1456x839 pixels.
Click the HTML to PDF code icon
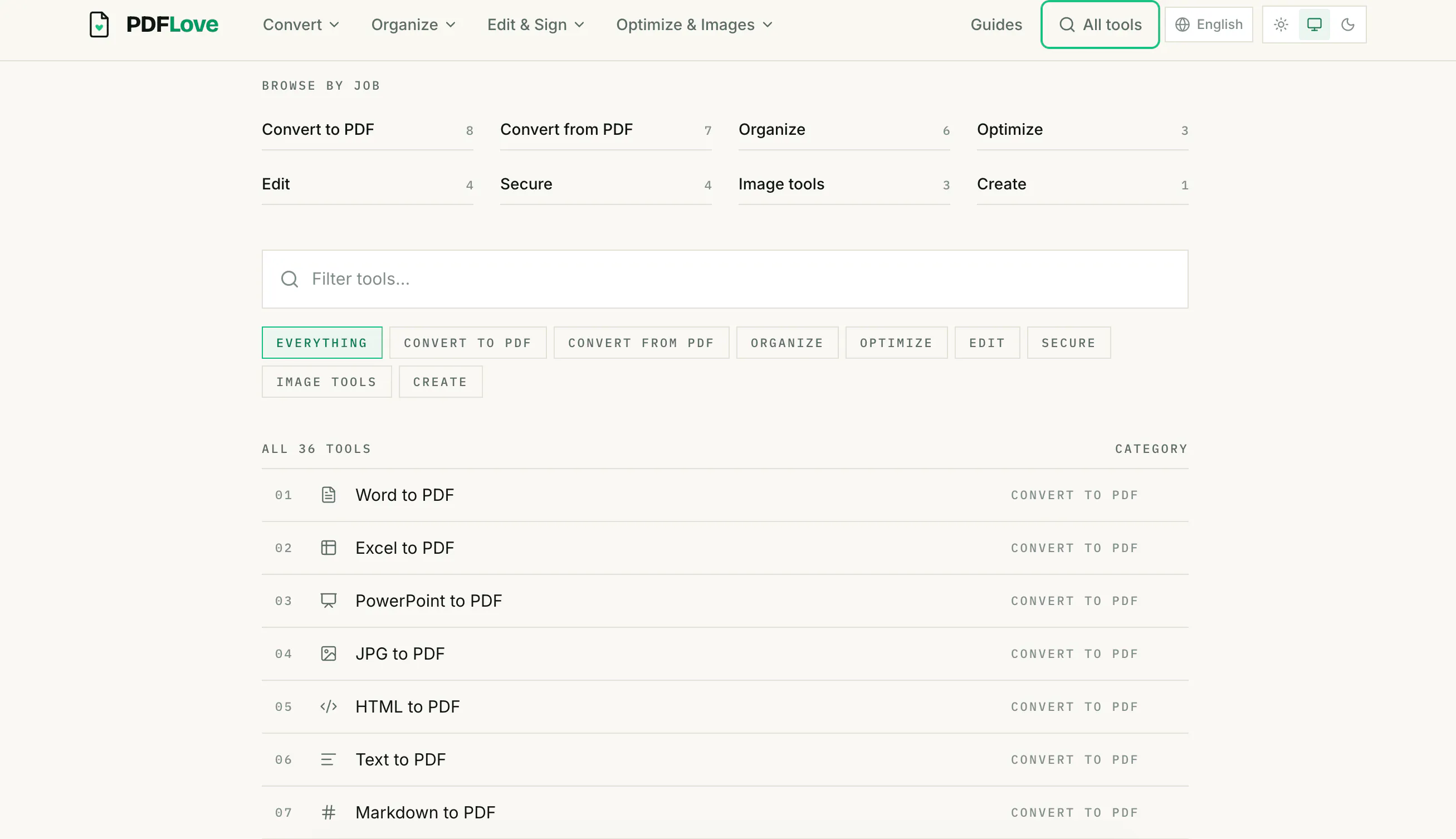pyautogui.click(x=328, y=707)
